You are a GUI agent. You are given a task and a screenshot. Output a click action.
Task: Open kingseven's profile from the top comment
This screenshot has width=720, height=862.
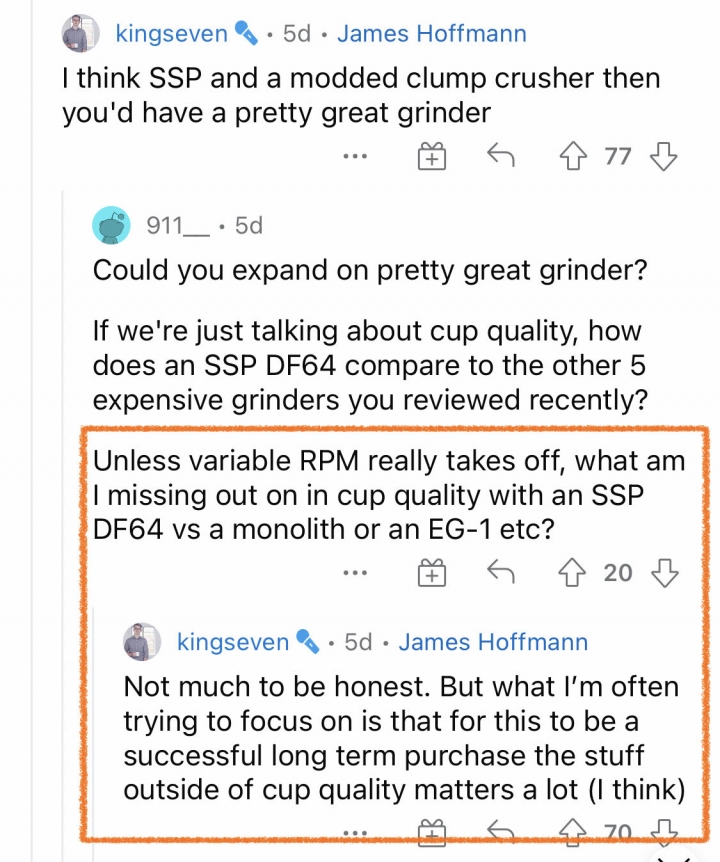point(171,34)
